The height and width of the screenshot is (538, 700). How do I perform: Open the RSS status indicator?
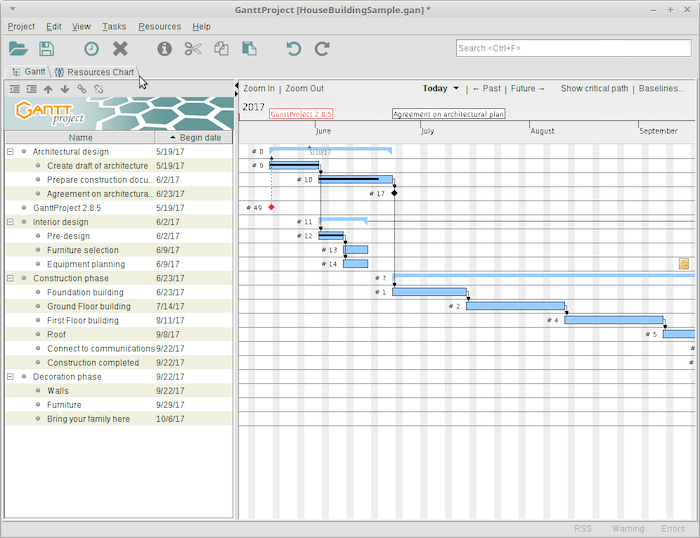coord(583,529)
